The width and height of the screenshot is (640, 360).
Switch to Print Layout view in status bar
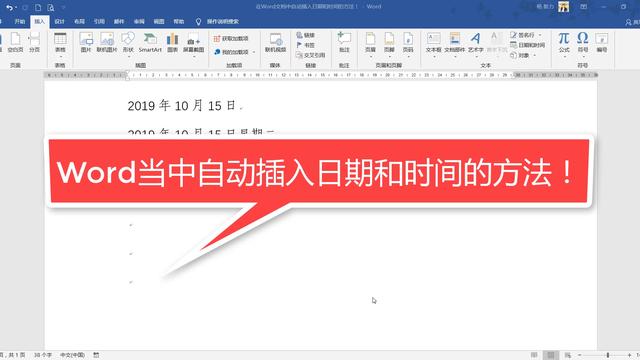coord(551,355)
